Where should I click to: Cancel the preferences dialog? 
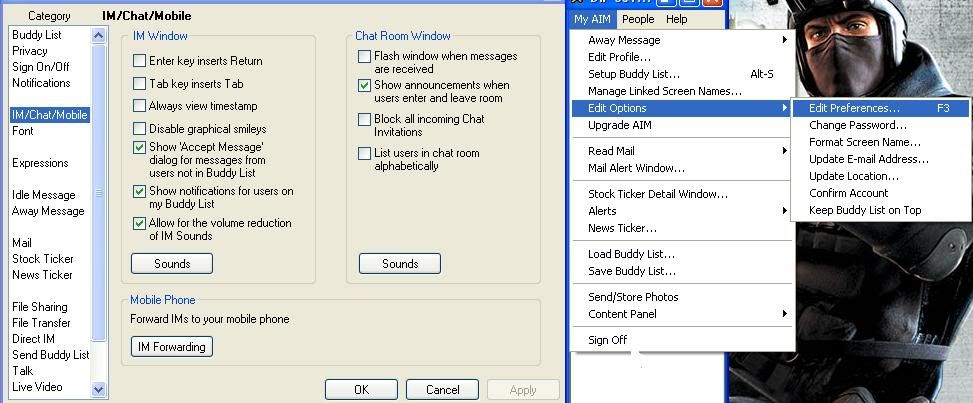442,389
